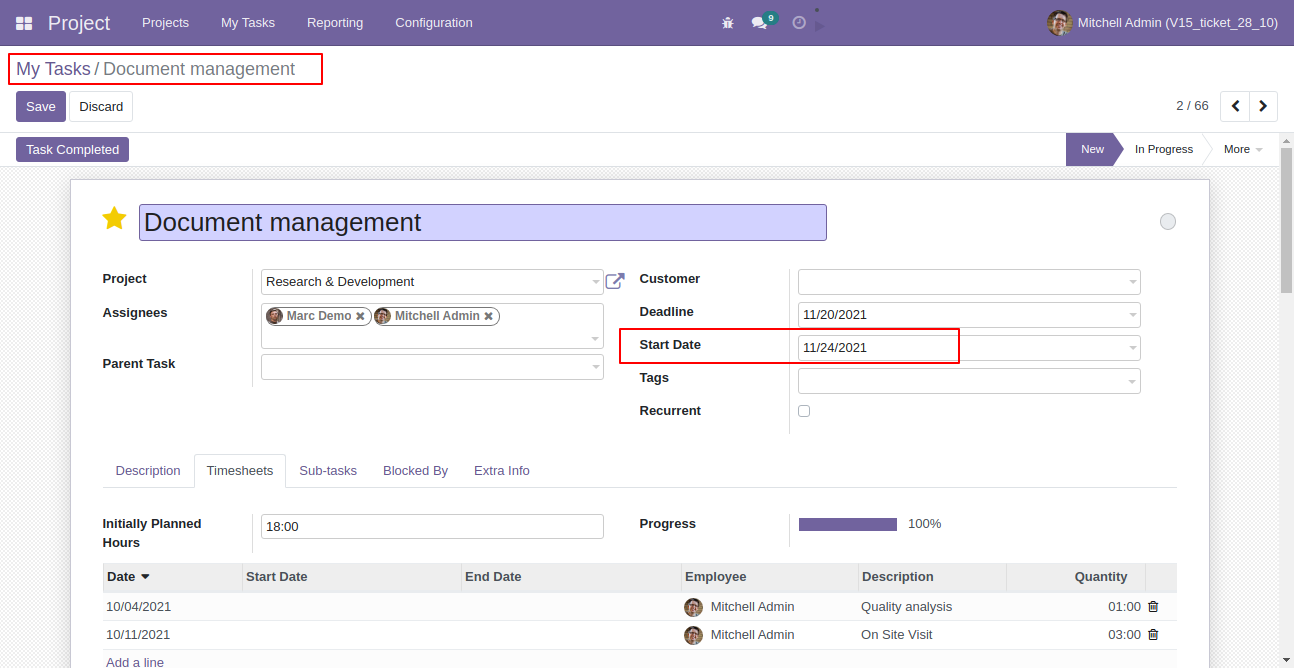Open the activities clock icon
The image size is (1294, 668).
pos(799,22)
